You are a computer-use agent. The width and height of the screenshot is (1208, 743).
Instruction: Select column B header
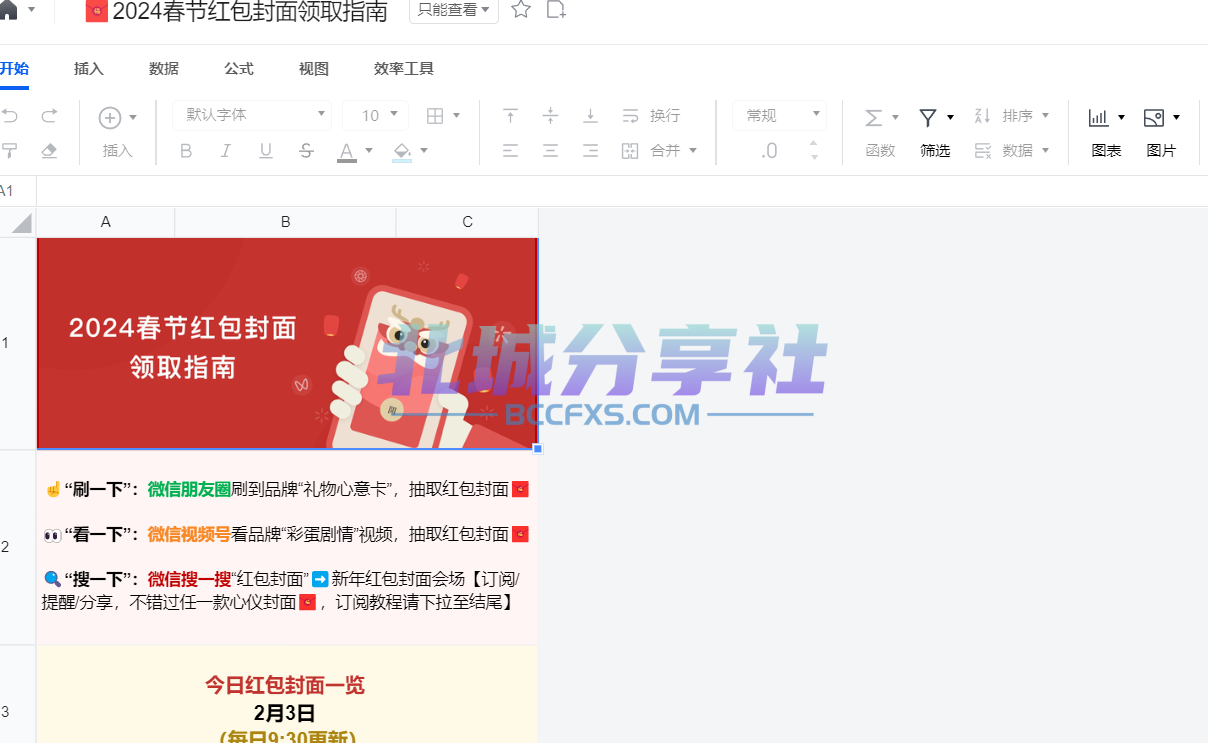point(286,222)
